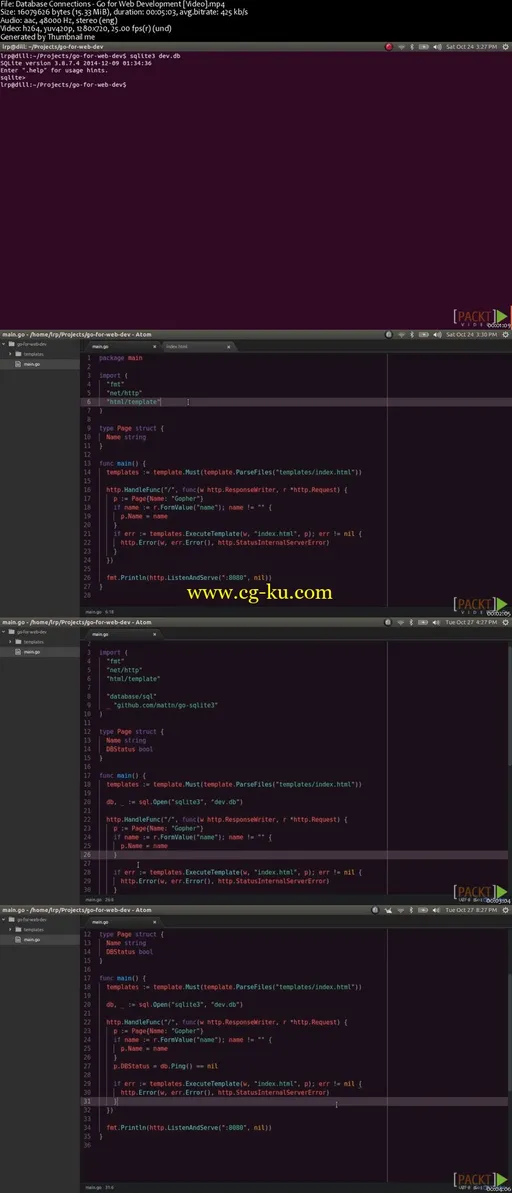This screenshot has width=512, height=1193.
Task: Open the system gear menu beside 3:27 PM clock
Action: coord(506,46)
